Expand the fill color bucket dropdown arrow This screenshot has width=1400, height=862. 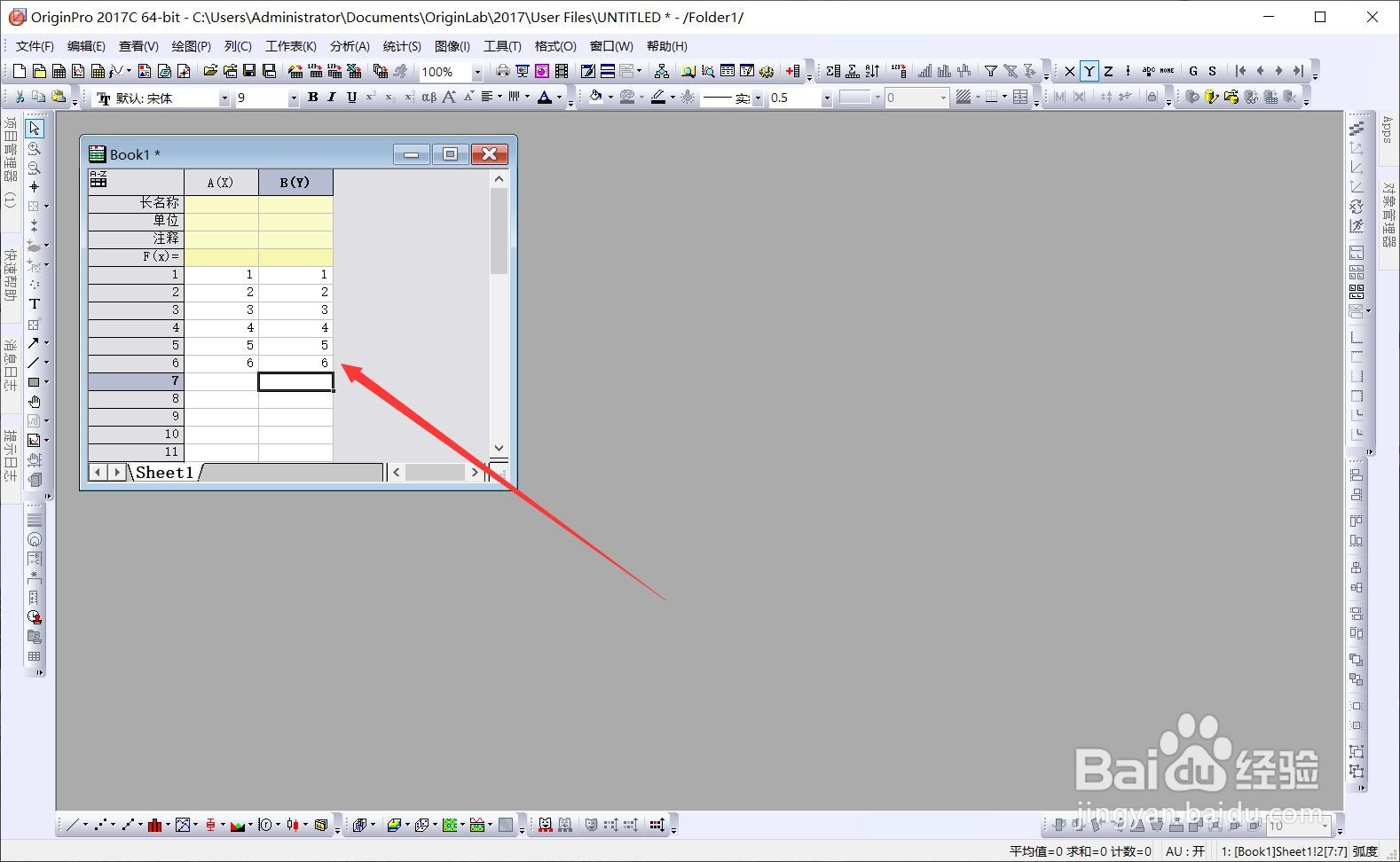pyautogui.click(x=610, y=98)
